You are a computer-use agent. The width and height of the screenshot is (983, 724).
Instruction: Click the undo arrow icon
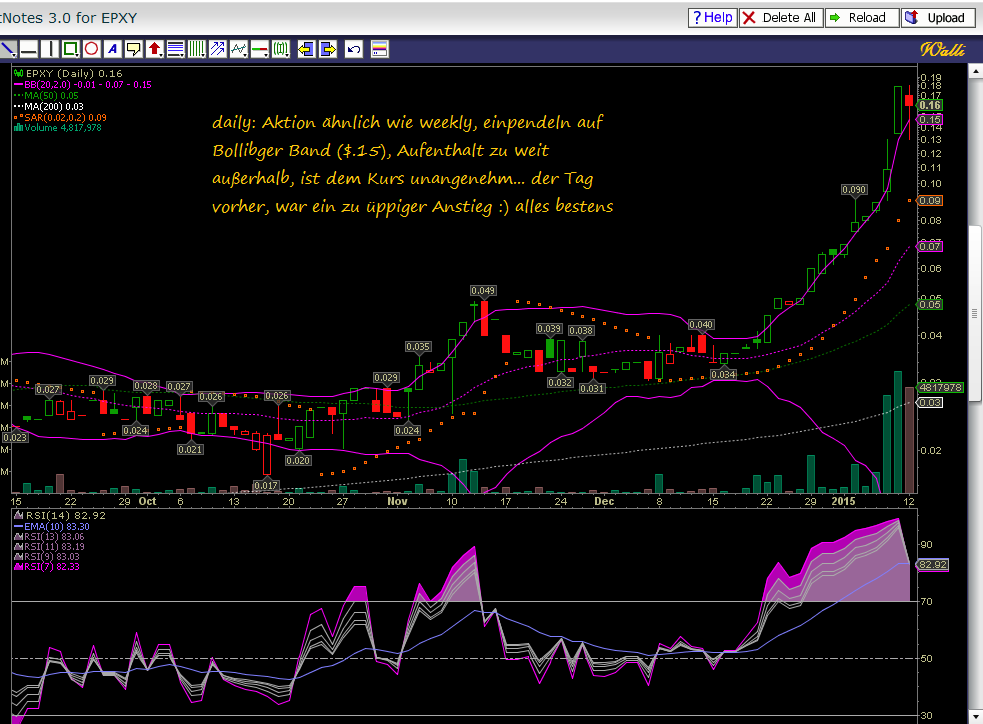tap(353, 48)
